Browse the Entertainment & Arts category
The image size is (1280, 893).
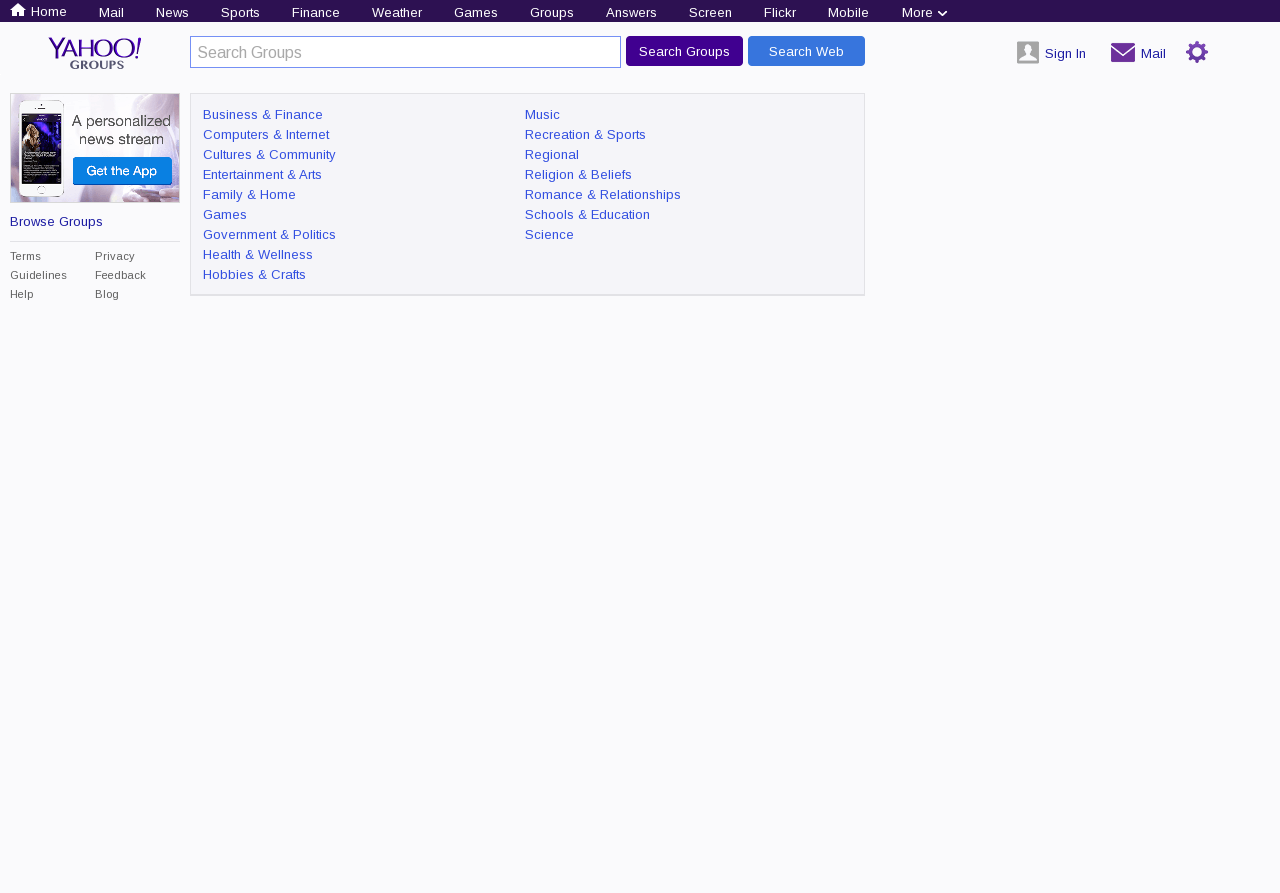click(262, 175)
